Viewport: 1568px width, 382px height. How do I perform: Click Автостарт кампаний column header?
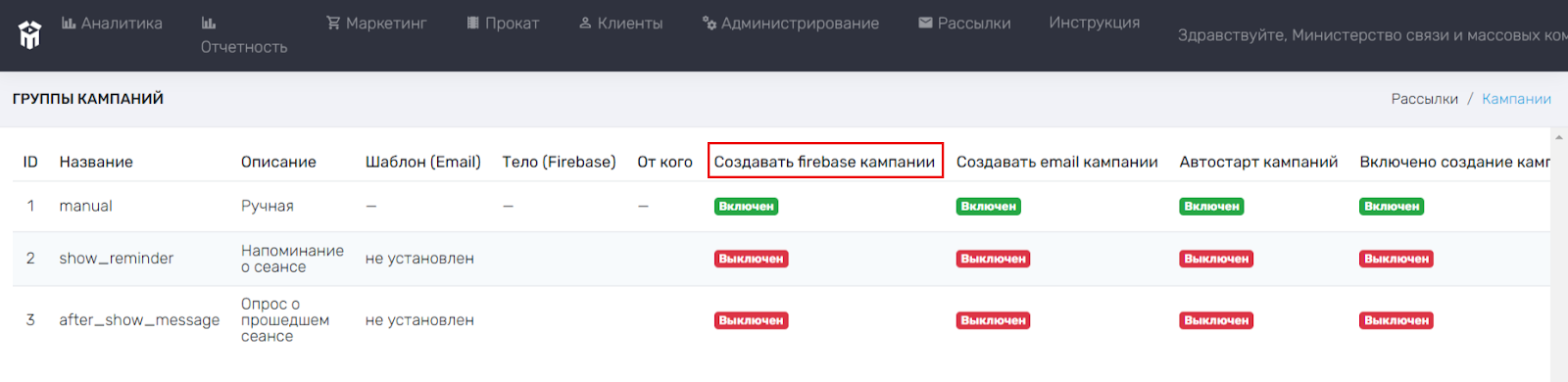(1258, 162)
